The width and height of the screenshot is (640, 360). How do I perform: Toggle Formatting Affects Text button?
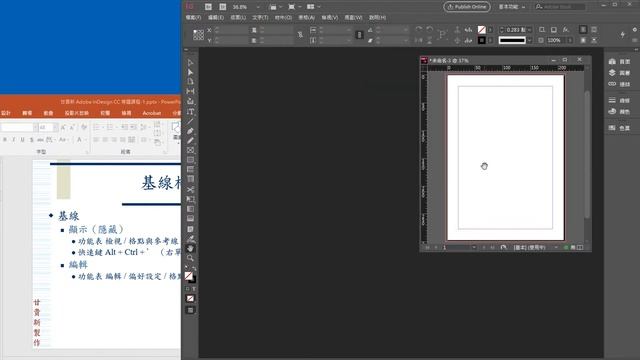click(x=194, y=289)
